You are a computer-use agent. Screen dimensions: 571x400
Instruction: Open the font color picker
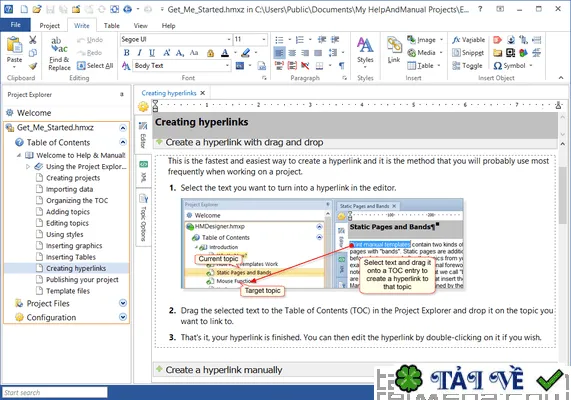tap(225, 53)
